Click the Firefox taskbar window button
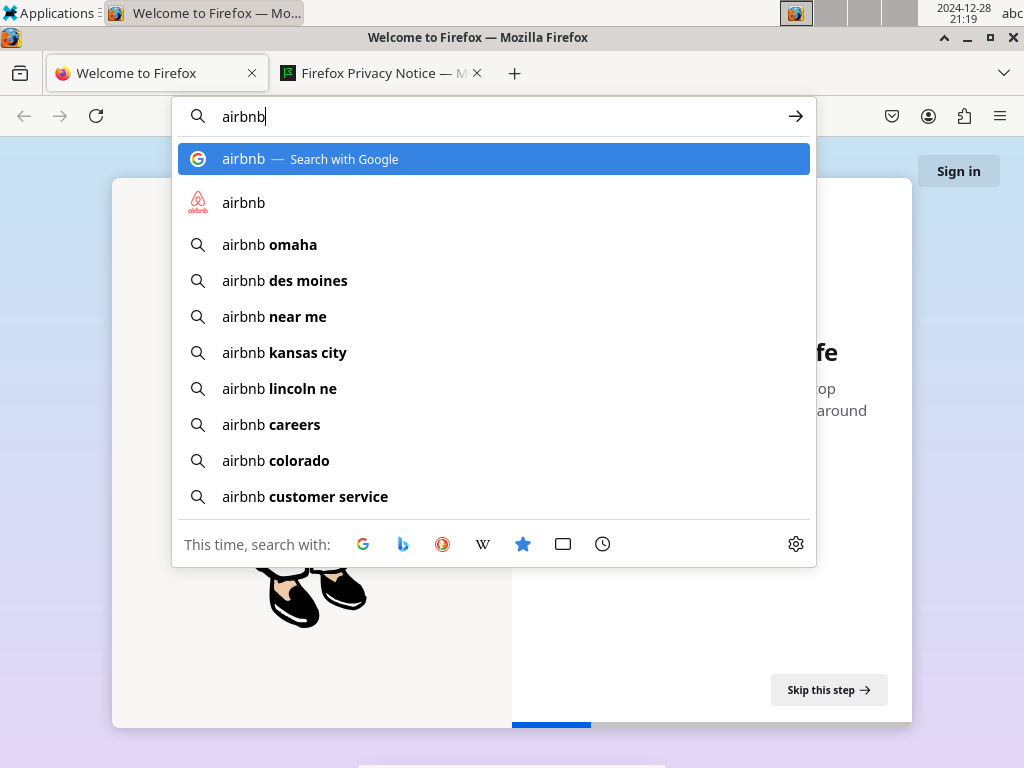 tap(204, 13)
